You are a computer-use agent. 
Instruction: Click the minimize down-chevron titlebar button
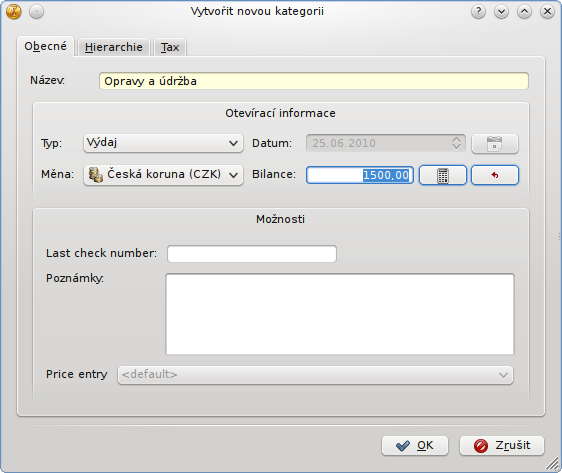(x=501, y=12)
